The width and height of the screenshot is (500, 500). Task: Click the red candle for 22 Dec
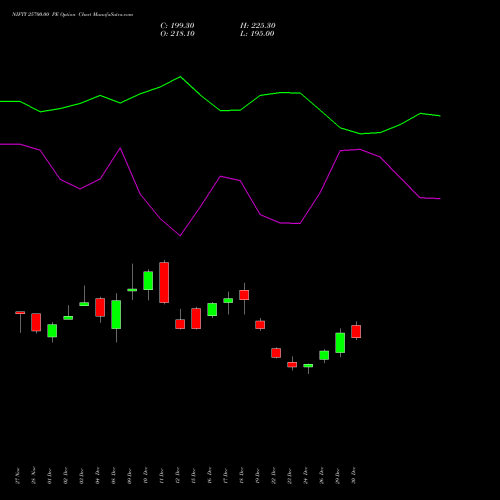tap(276, 353)
